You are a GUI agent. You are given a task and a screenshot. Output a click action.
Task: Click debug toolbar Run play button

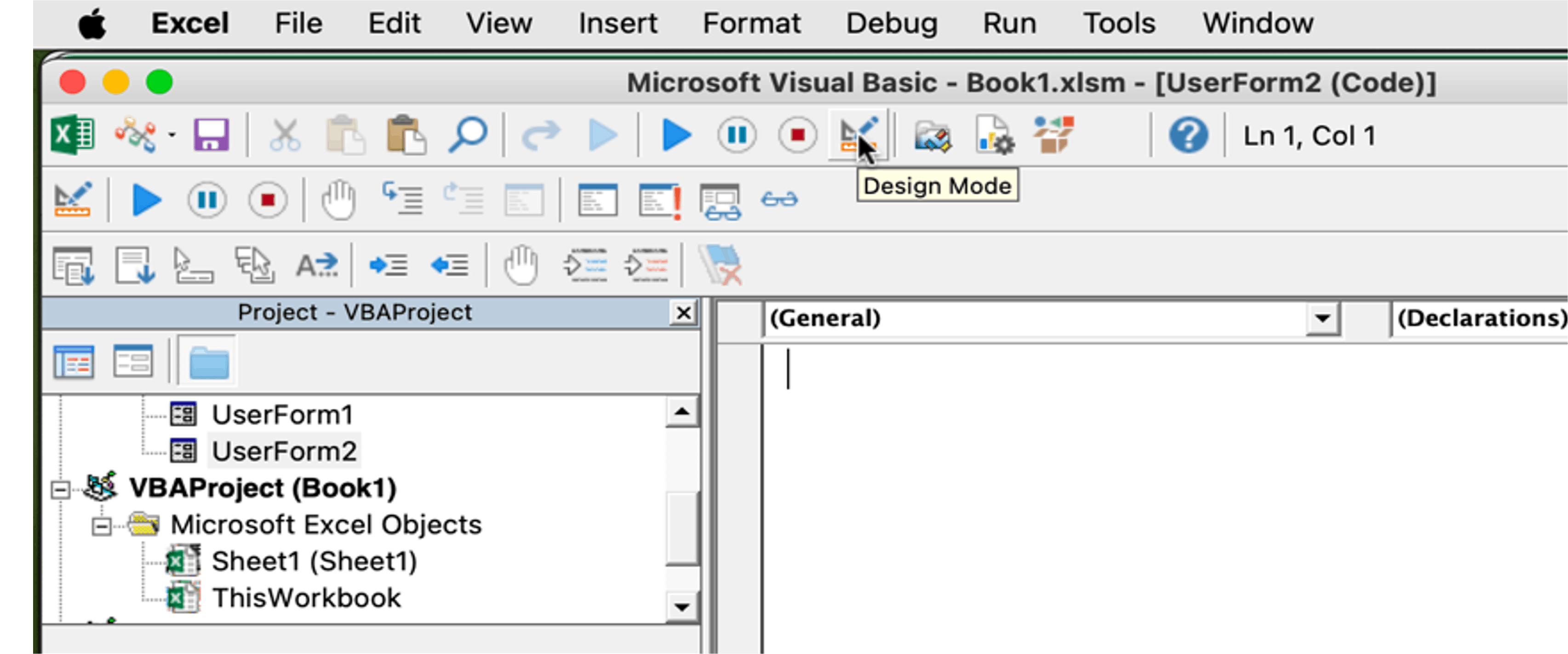pos(146,199)
